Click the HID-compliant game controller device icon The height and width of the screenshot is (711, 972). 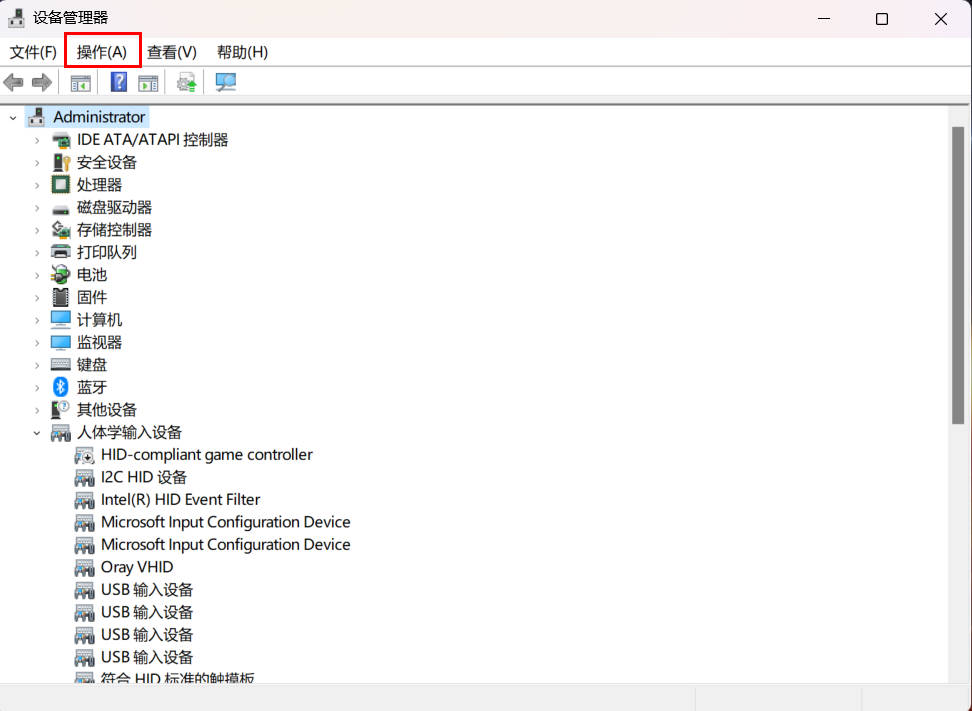click(84, 456)
